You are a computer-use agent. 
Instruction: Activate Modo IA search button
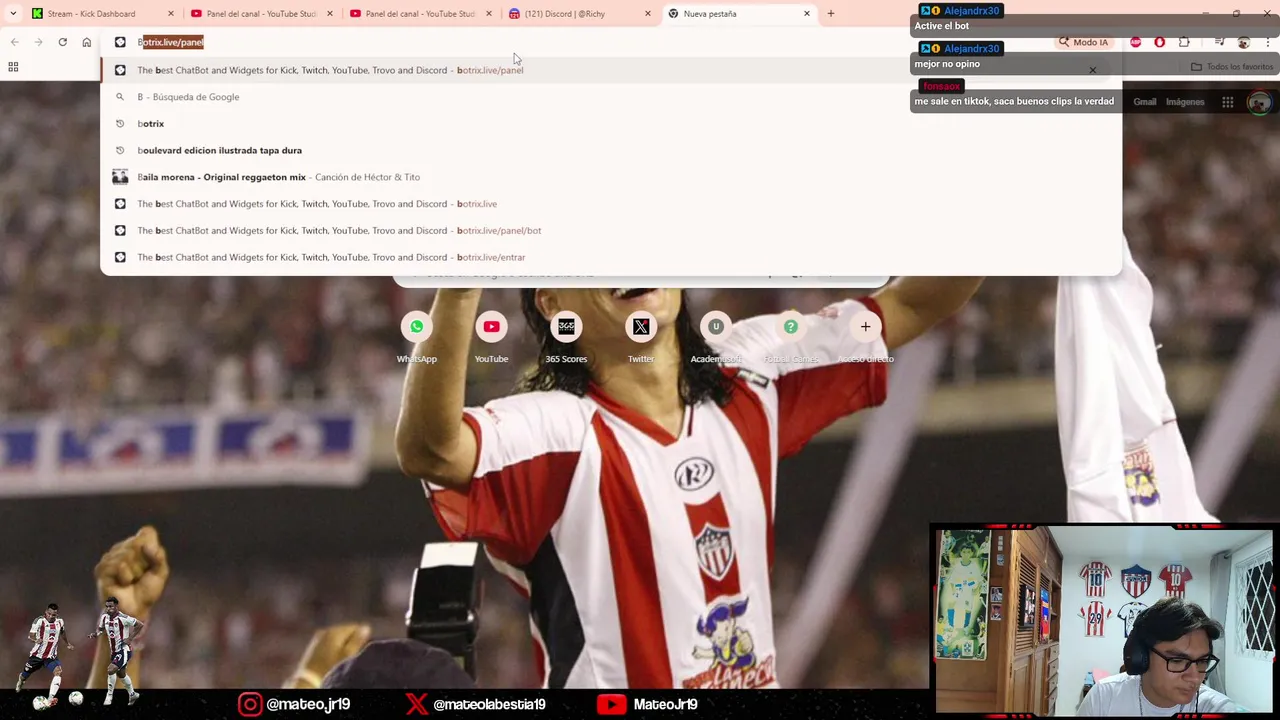pyautogui.click(x=1084, y=42)
